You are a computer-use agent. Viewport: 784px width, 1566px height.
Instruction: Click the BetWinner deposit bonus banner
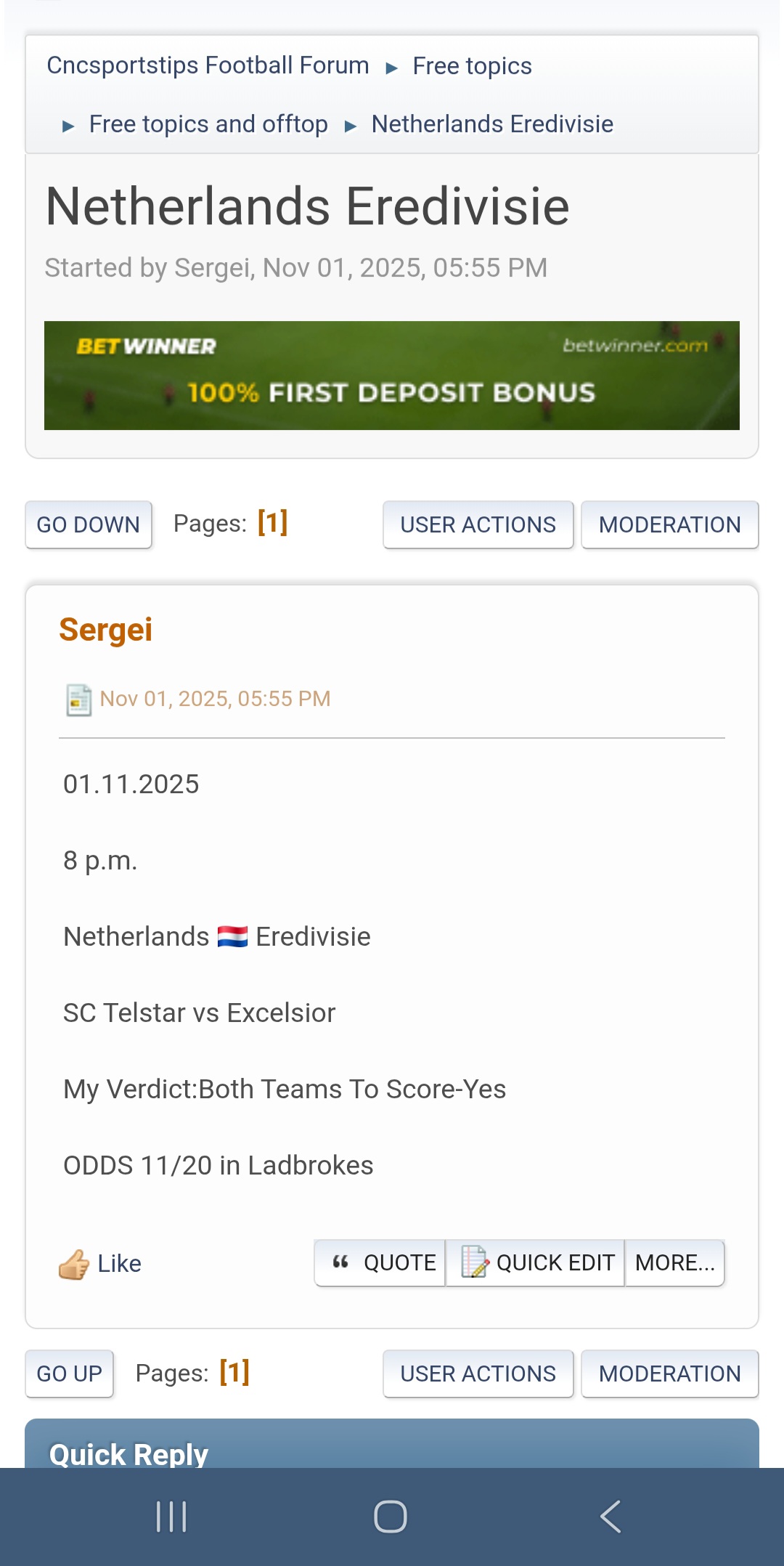392,376
